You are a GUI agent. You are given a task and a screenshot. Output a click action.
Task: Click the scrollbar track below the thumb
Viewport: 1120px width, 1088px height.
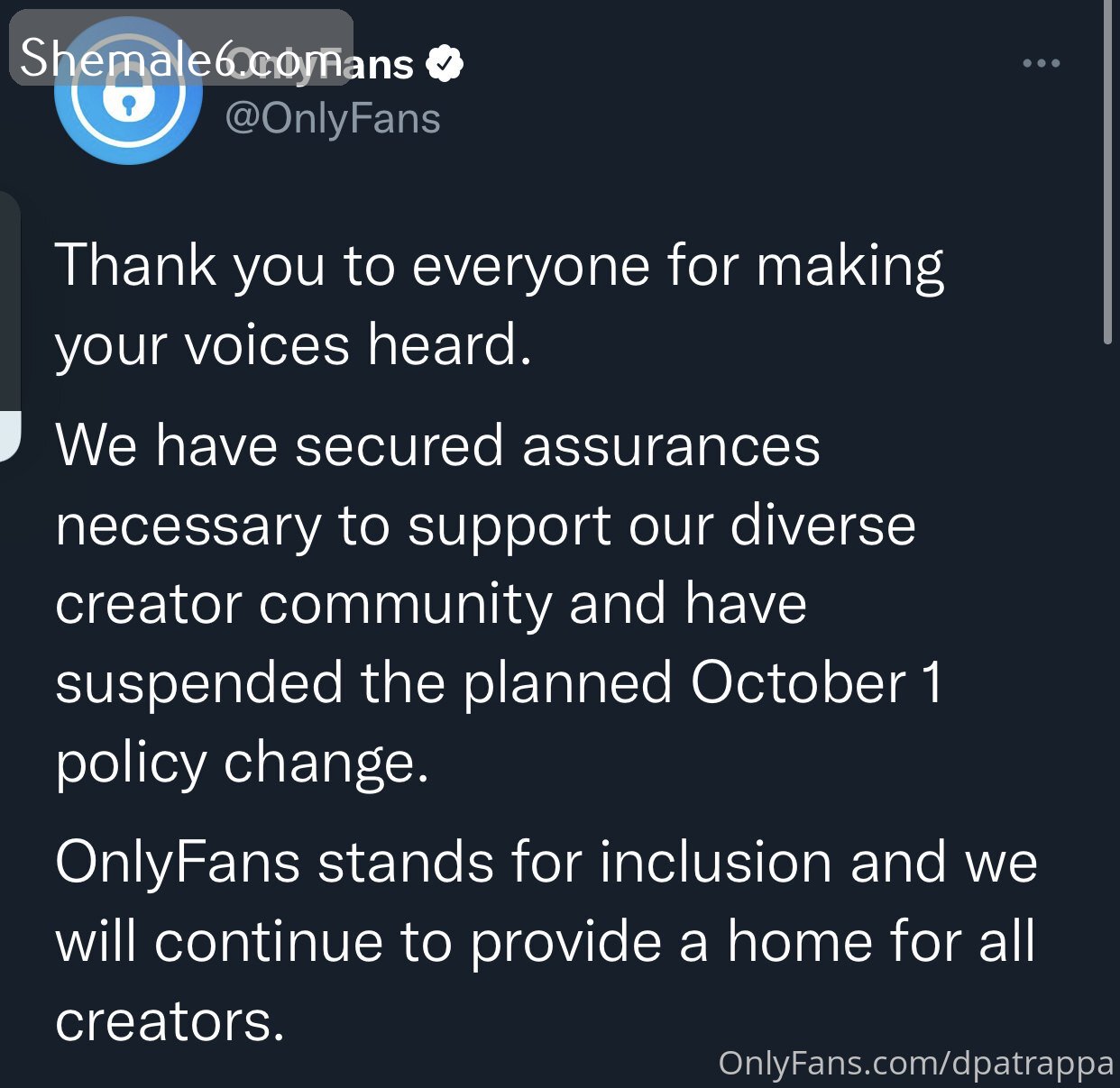pyautogui.click(x=1108, y=712)
